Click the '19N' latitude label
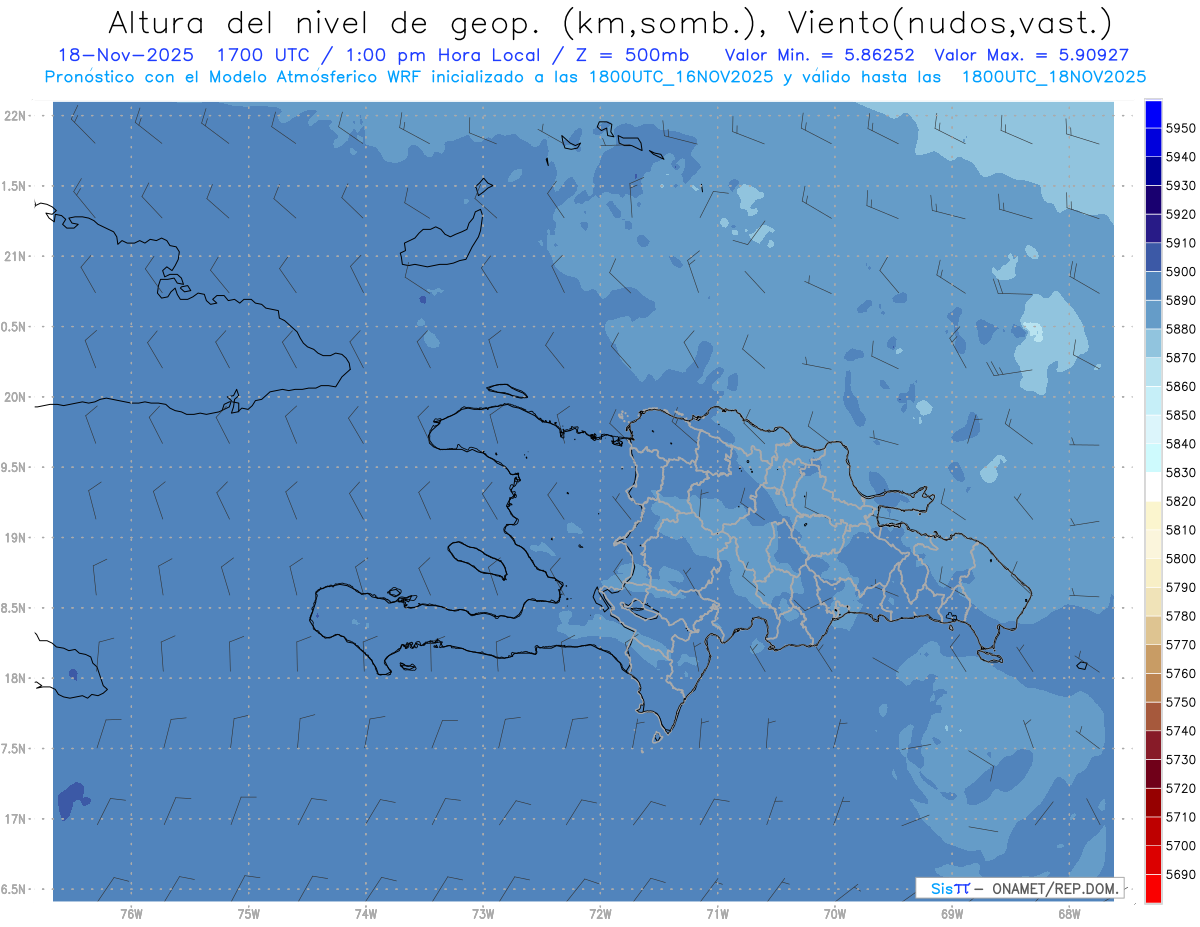This screenshot has width=1200, height=927. click(x=15, y=538)
